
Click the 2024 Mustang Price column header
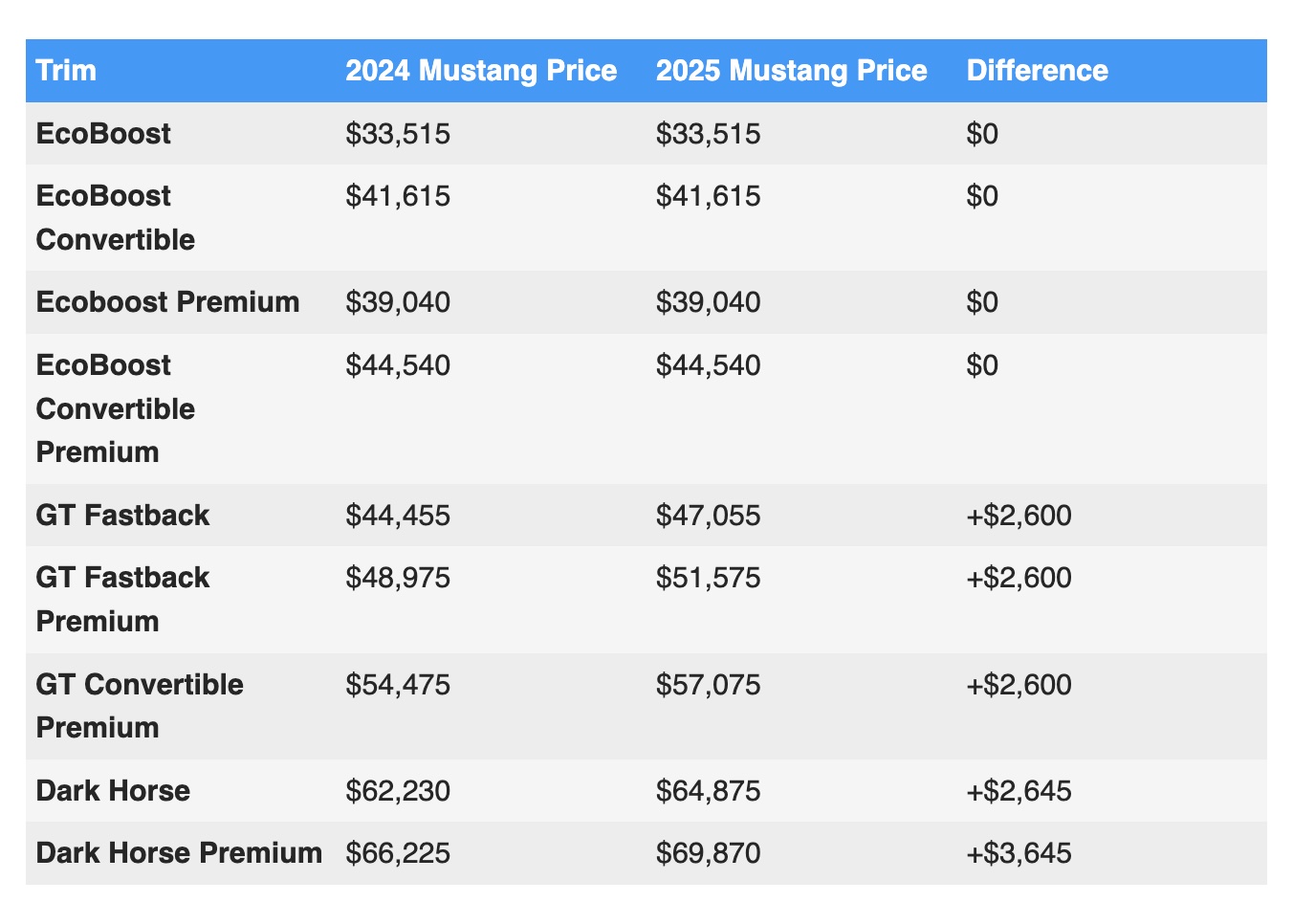(x=481, y=71)
